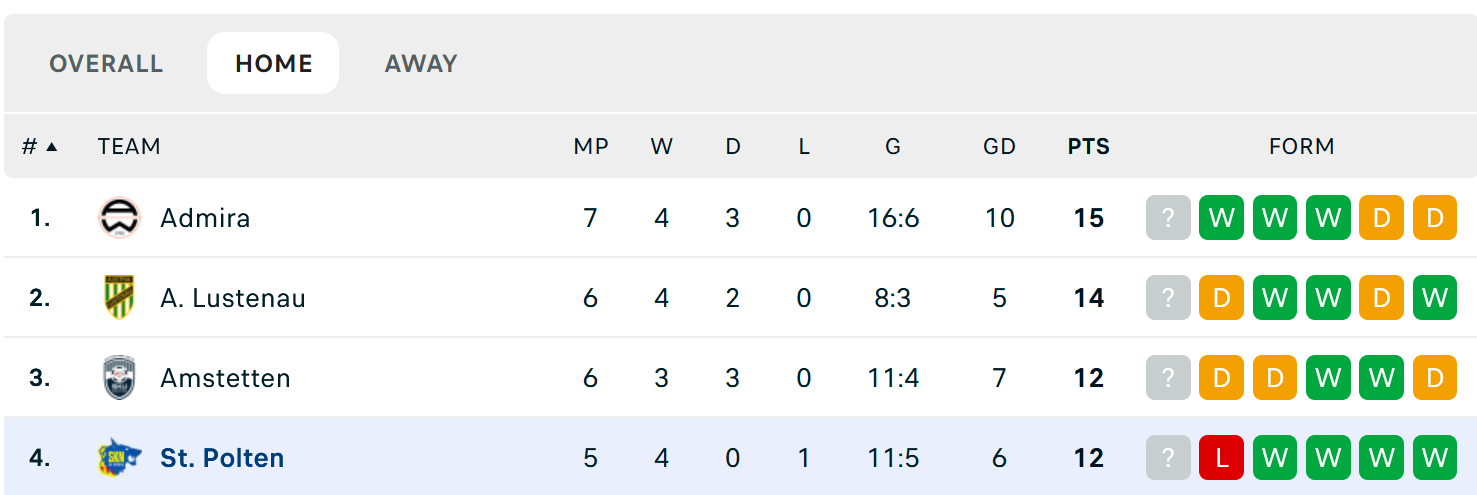
Task: Click Amstetten's last orange D form badge
Action: [x=1435, y=378]
